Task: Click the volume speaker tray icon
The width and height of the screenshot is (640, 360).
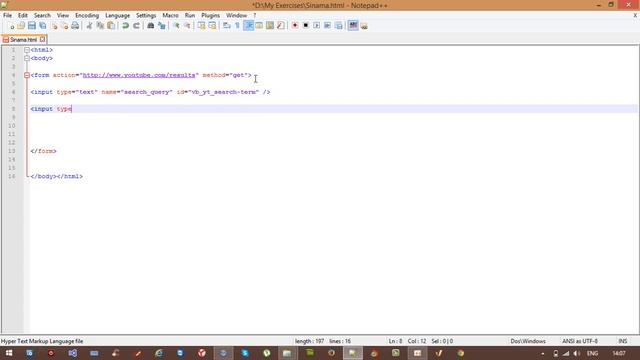Action: (576, 353)
